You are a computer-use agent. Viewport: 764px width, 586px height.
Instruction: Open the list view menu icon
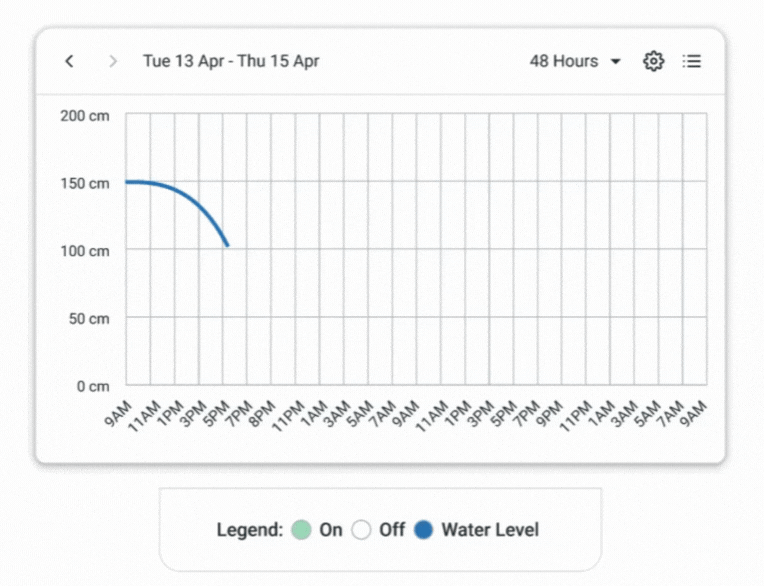tap(692, 61)
